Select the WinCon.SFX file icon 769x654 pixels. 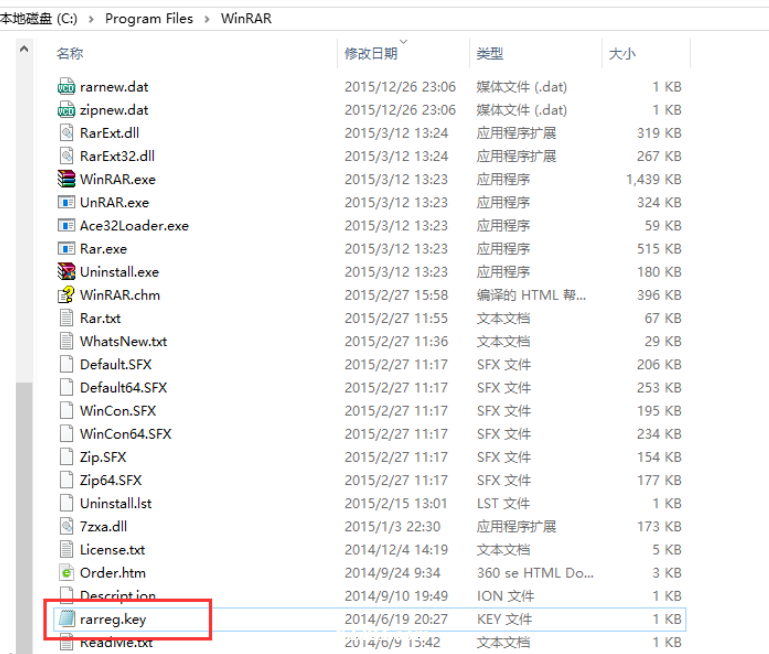pos(66,410)
